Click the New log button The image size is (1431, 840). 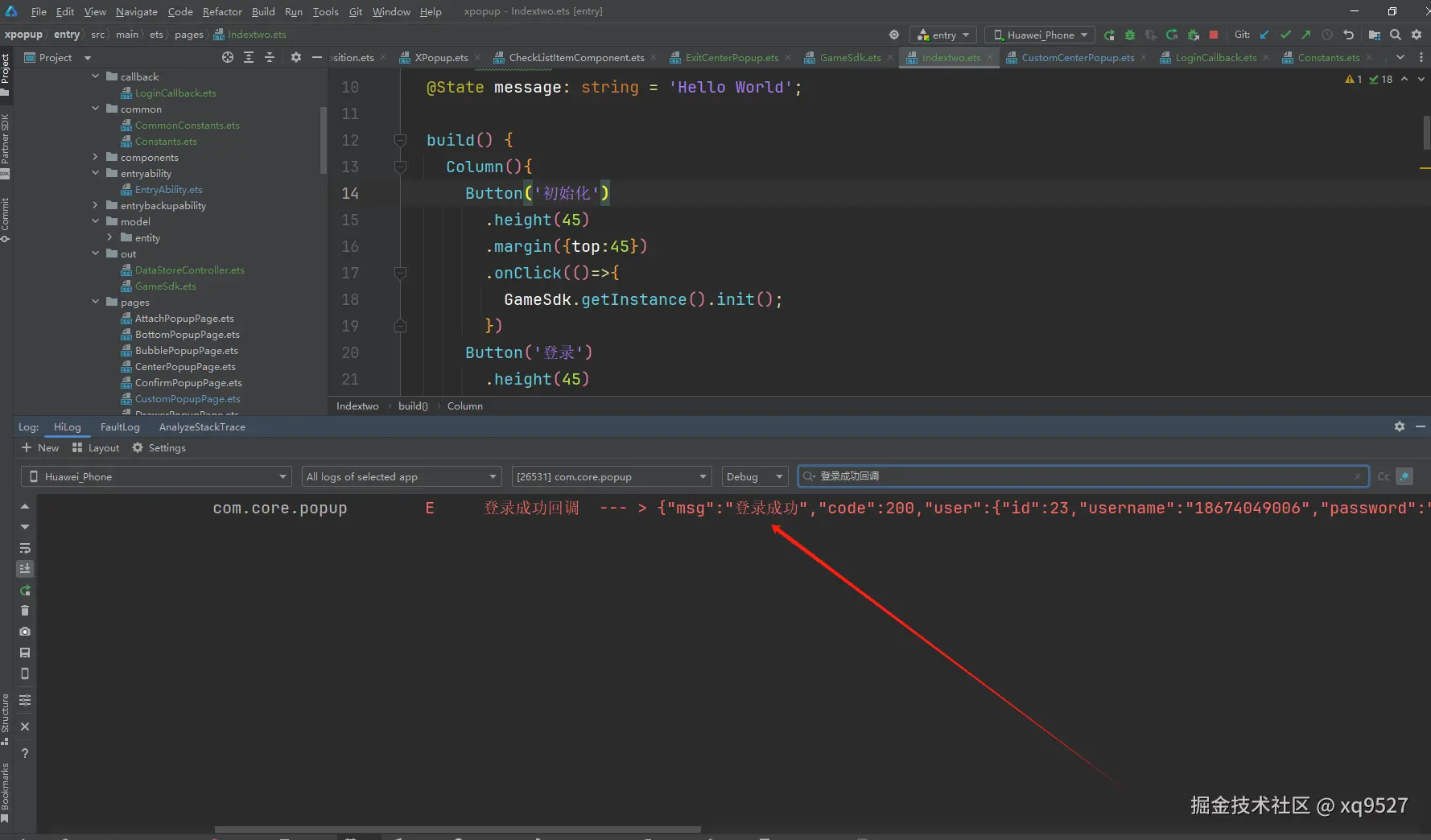(x=40, y=448)
